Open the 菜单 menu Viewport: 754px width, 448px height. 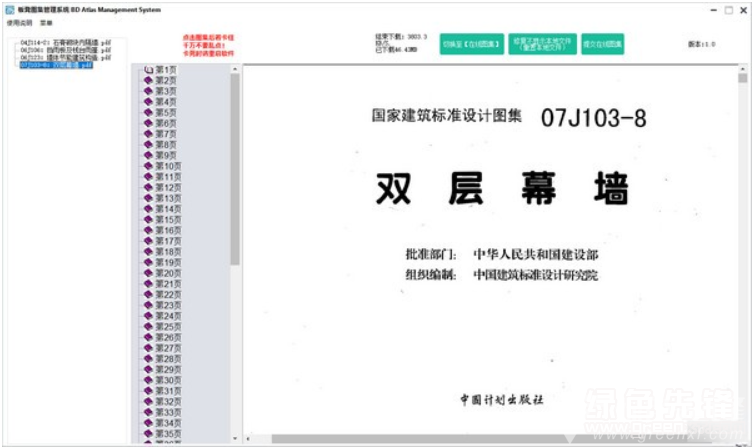[46, 23]
